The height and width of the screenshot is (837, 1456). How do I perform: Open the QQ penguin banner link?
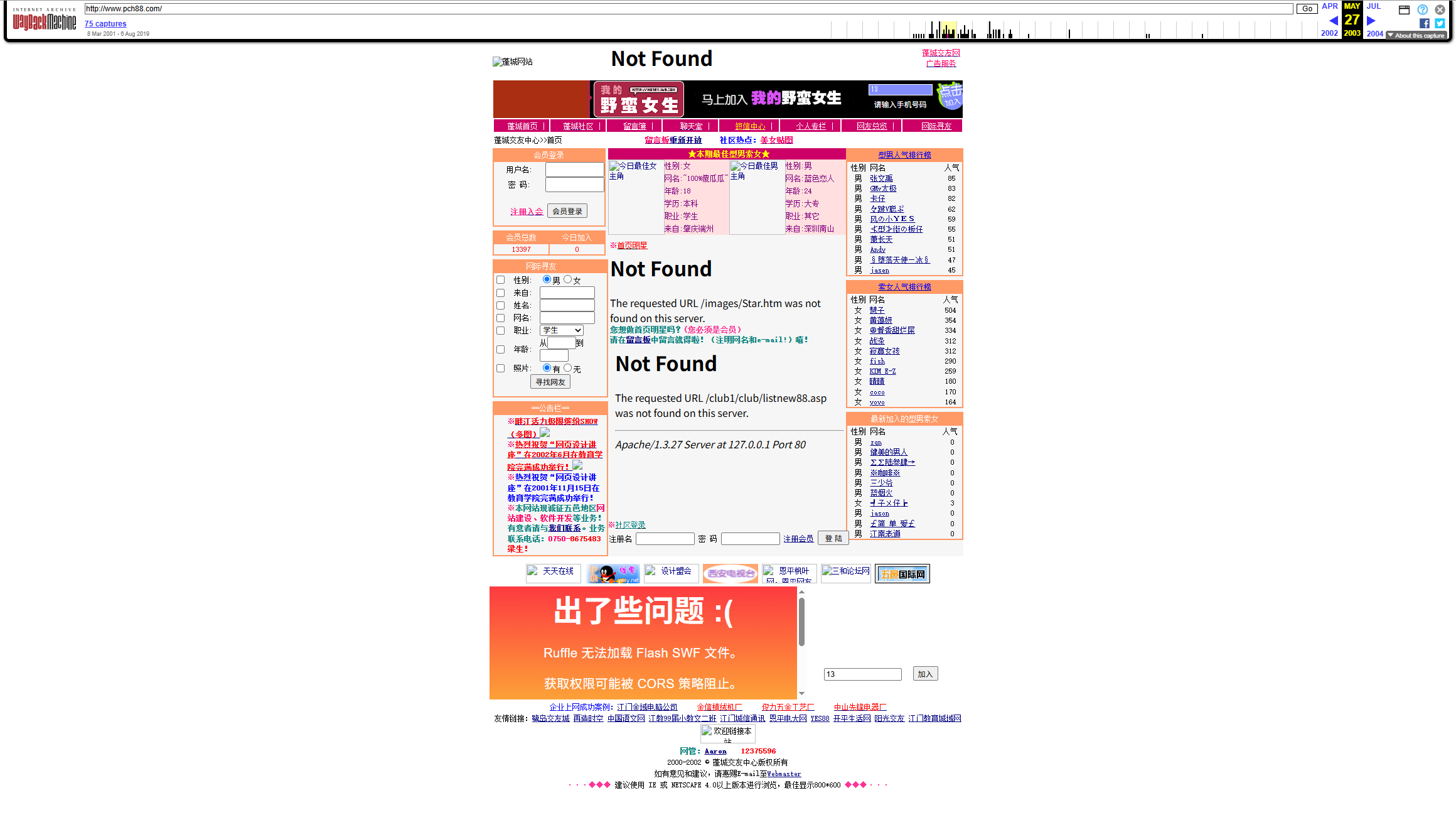coord(613,573)
